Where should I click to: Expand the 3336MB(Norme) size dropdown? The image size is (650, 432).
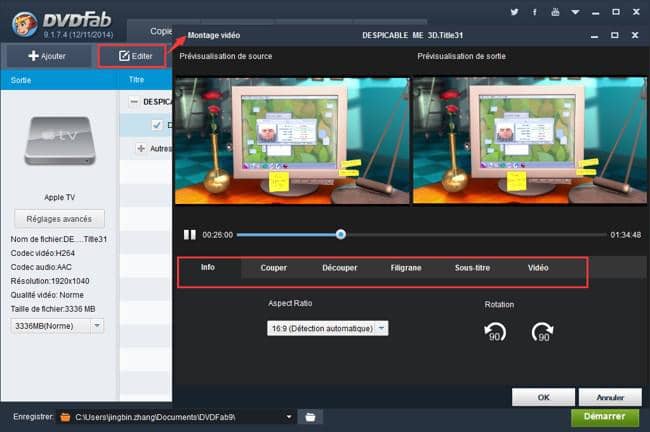[97, 326]
